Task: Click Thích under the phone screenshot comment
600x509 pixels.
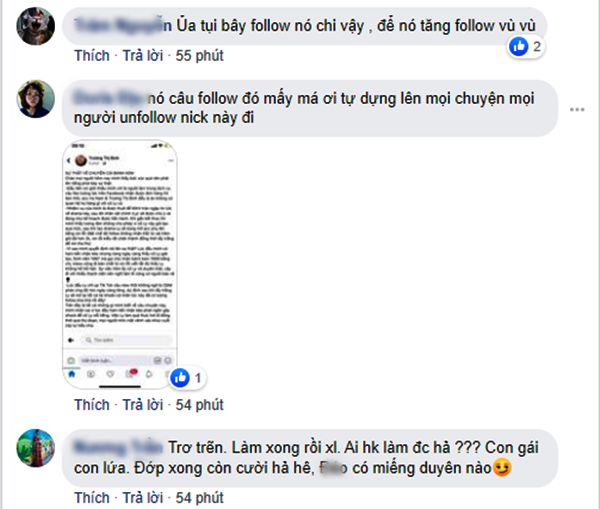Action: pos(92,405)
